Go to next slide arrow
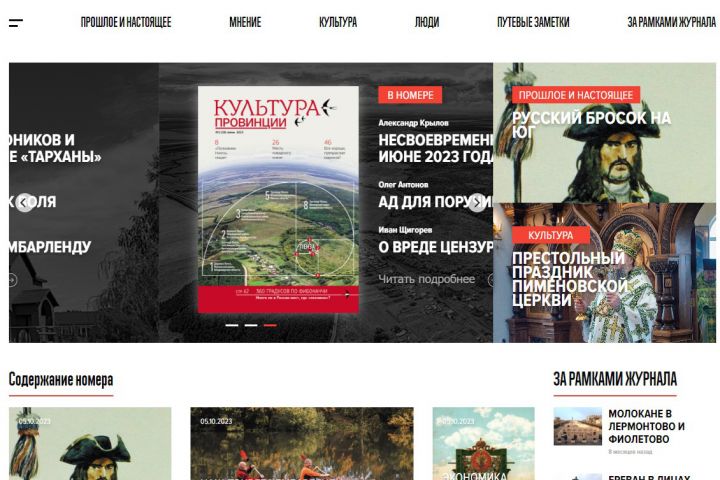Image resolution: width=720 pixels, height=480 pixels. click(477, 202)
